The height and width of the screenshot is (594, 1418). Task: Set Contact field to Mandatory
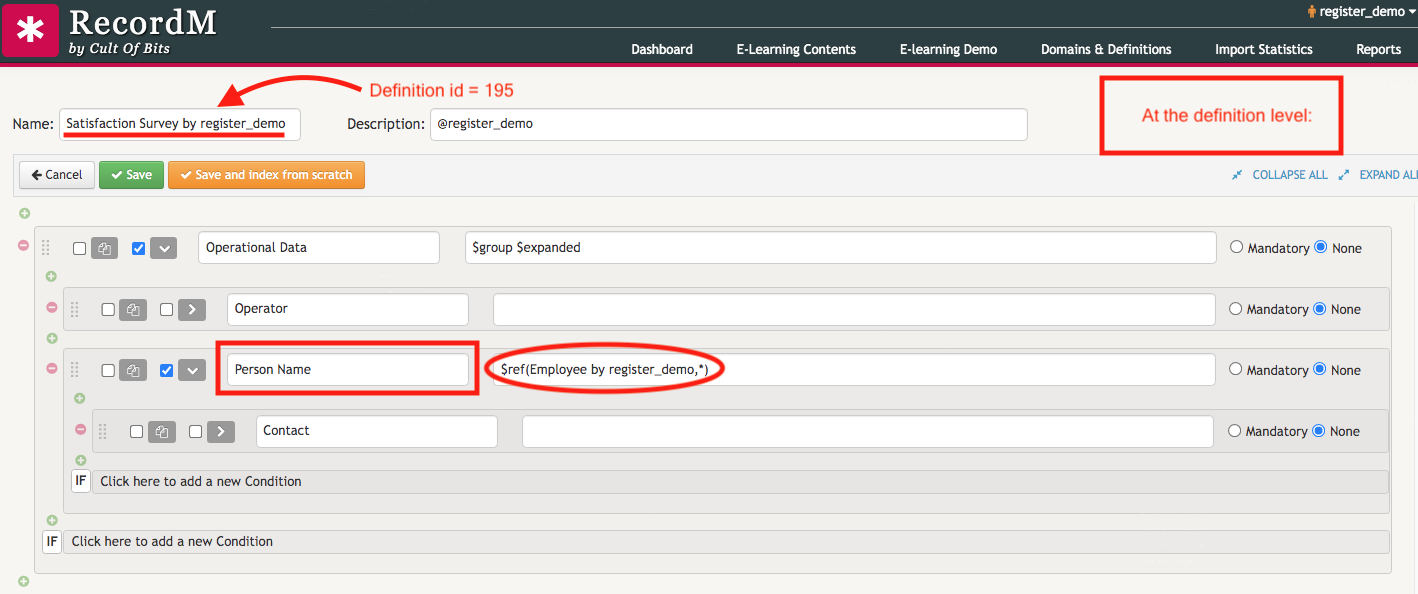coord(1235,431)
